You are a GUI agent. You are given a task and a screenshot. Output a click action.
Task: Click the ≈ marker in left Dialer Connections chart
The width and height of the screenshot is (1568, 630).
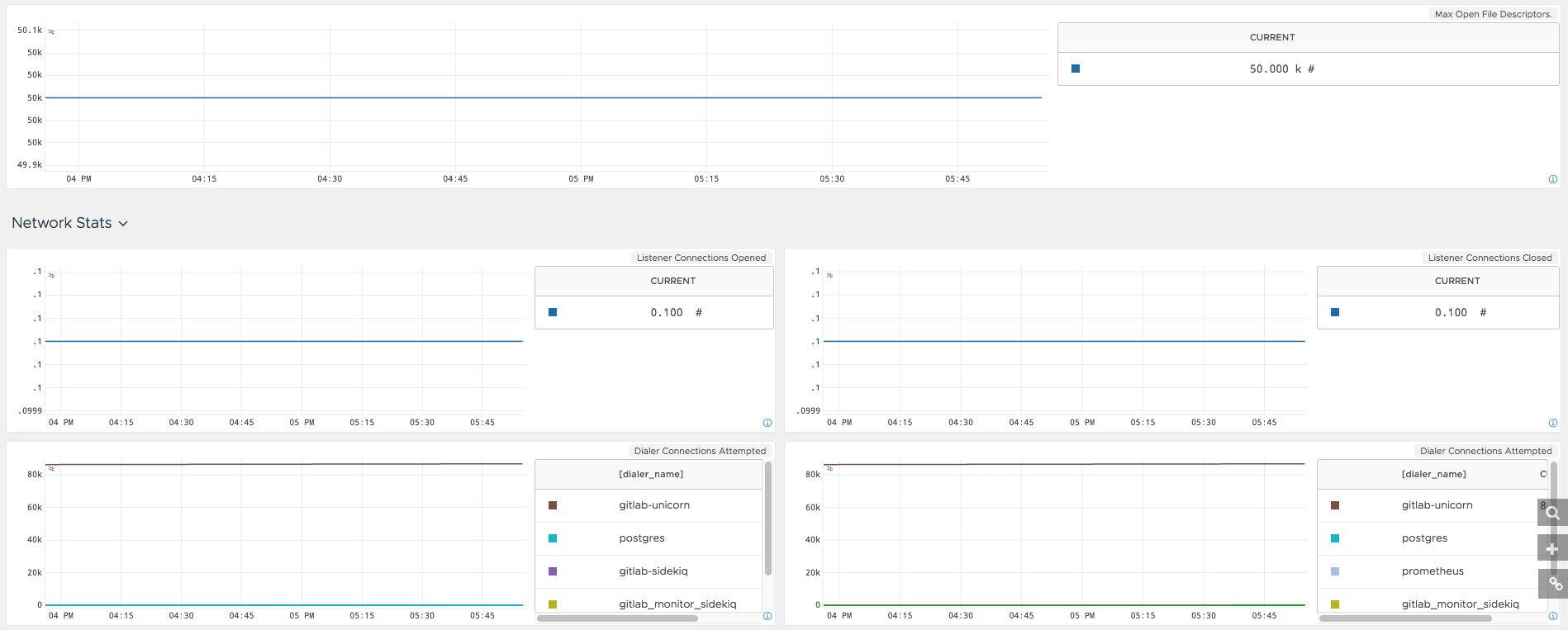[x=51, y=468]
